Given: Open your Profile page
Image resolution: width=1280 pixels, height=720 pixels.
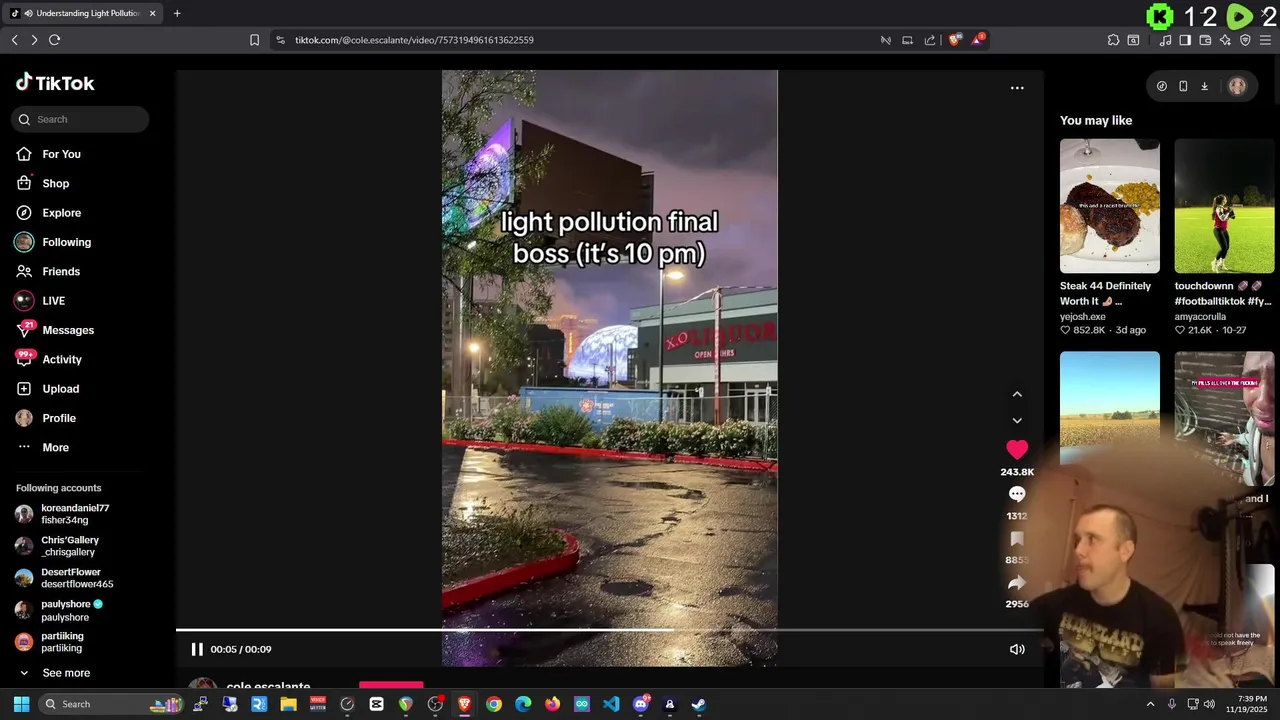Looking at the screenshot, I should pyautogui.click(x=59, y=418).
